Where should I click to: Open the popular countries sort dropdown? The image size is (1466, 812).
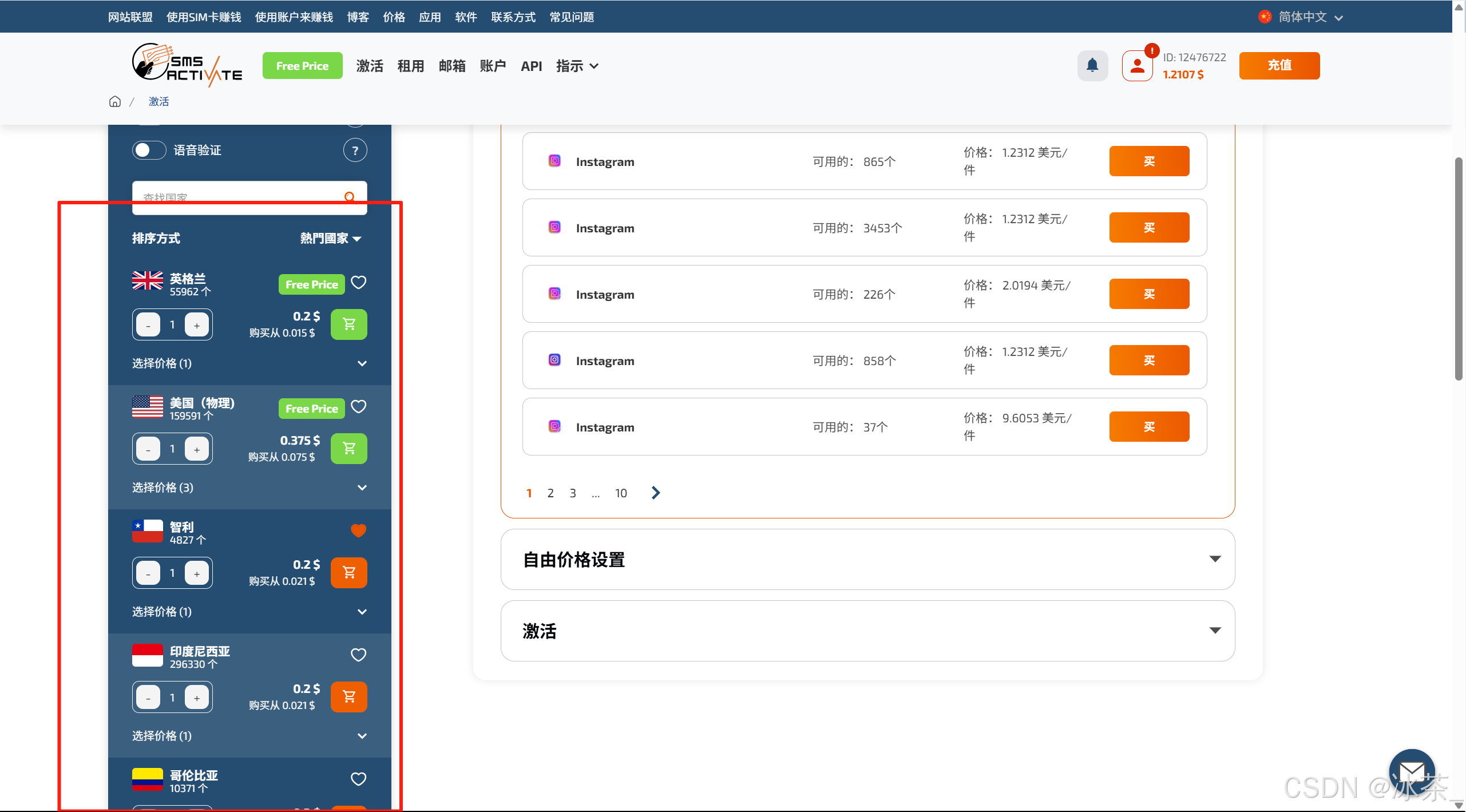click(331, 239)
